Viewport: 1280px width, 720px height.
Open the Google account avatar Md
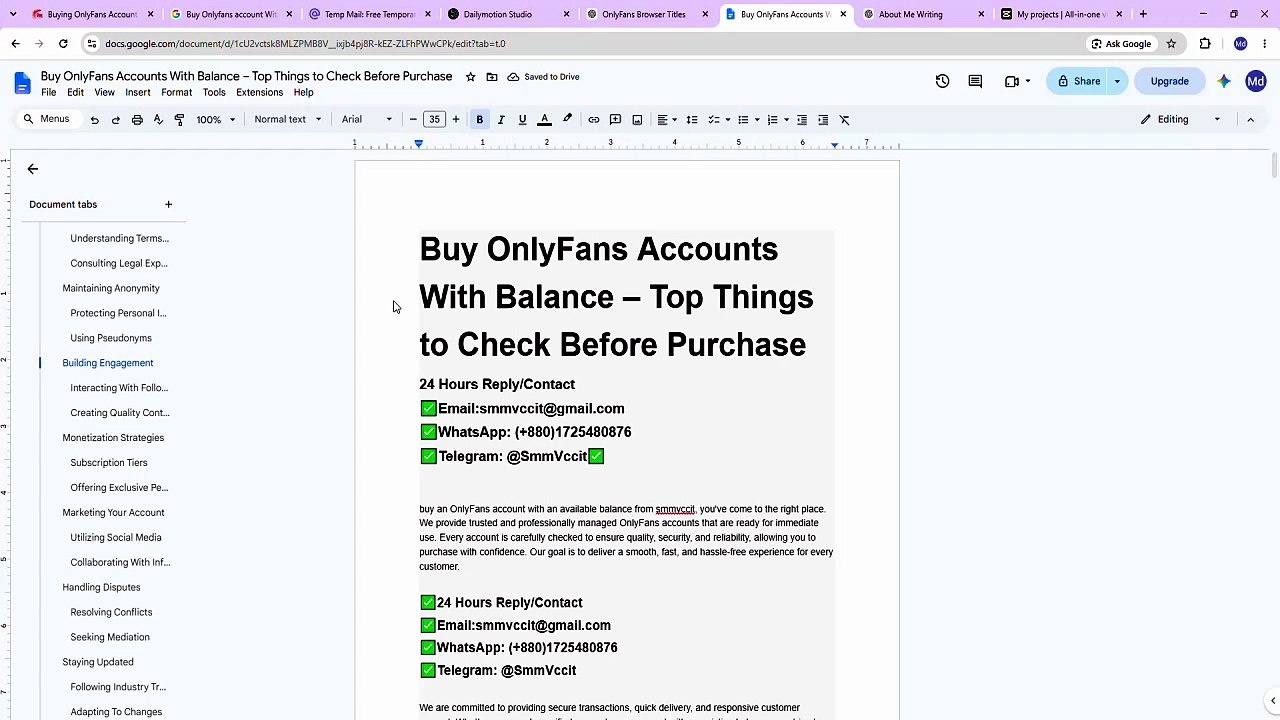coord(1256,81)
